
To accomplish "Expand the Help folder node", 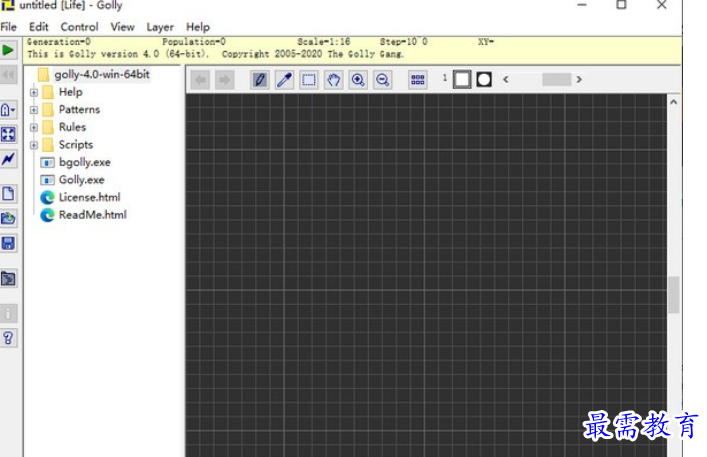I will pos(34,92).
